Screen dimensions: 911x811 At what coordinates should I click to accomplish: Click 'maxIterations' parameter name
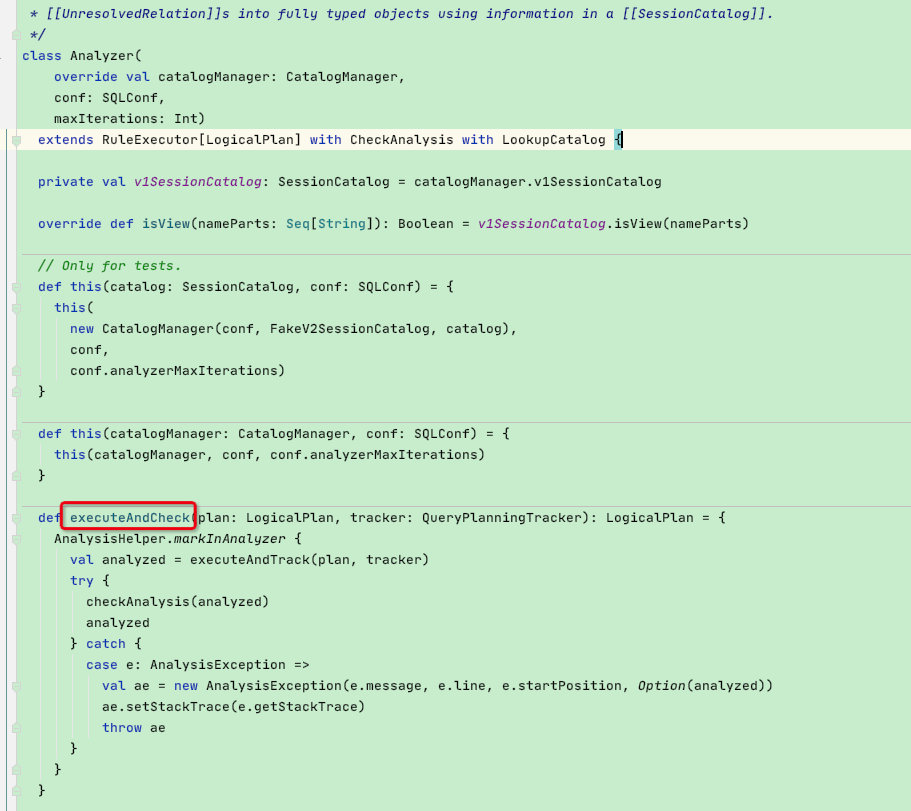(x=105, y=119)
